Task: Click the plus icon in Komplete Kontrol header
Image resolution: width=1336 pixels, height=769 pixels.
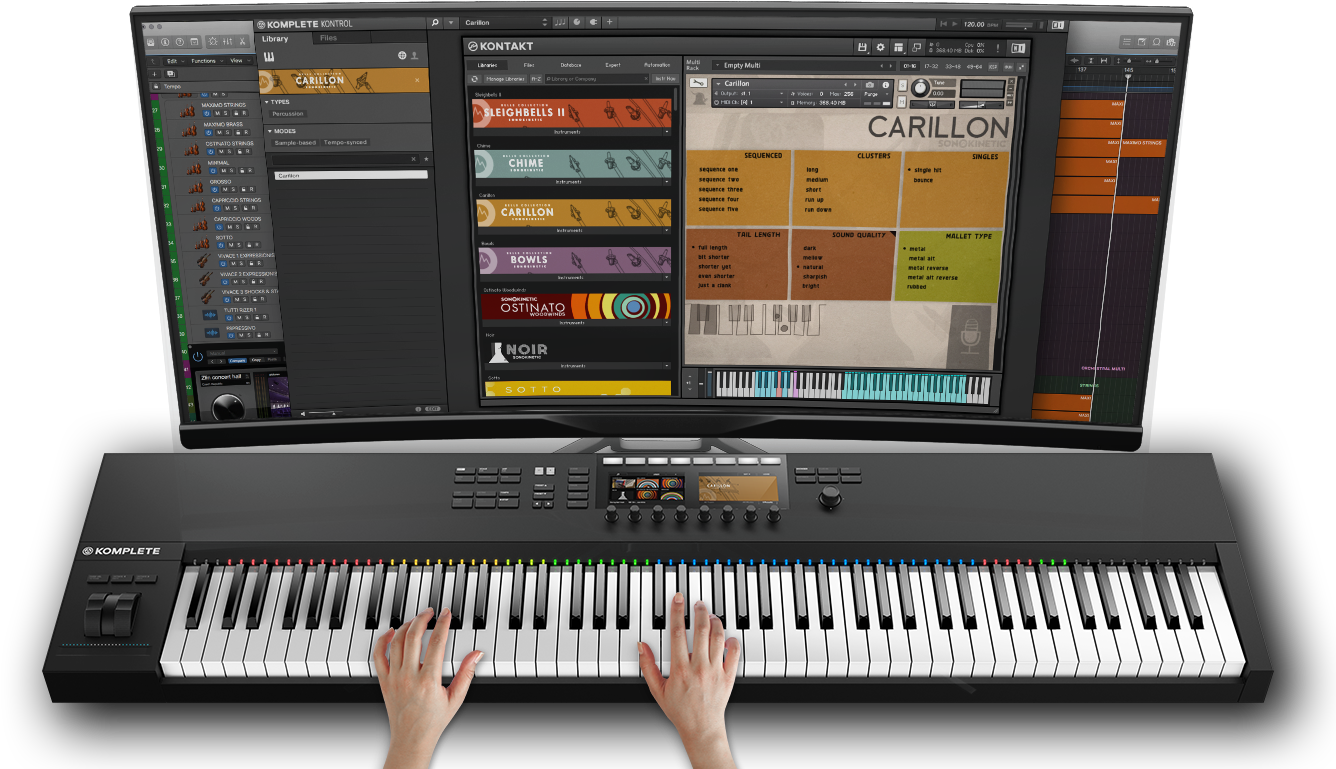Action: point(609,22)
